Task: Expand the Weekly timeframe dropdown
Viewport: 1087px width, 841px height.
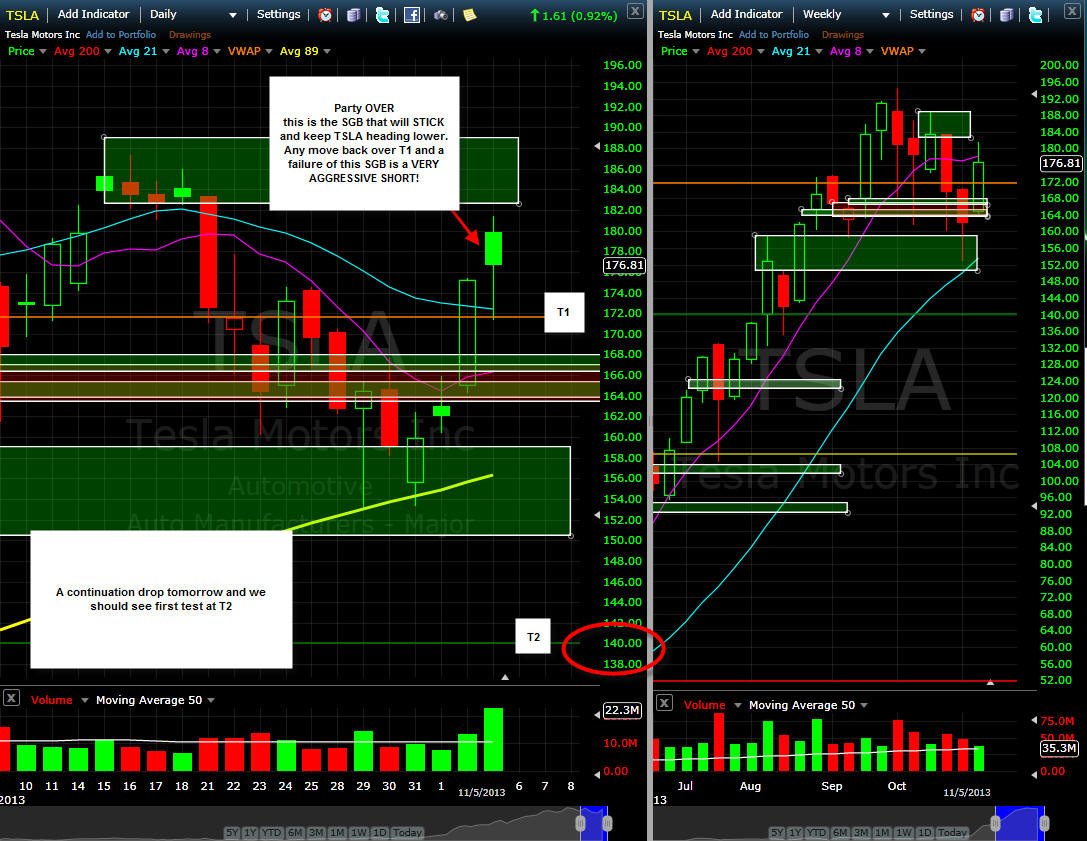Action: pos(846,14)
